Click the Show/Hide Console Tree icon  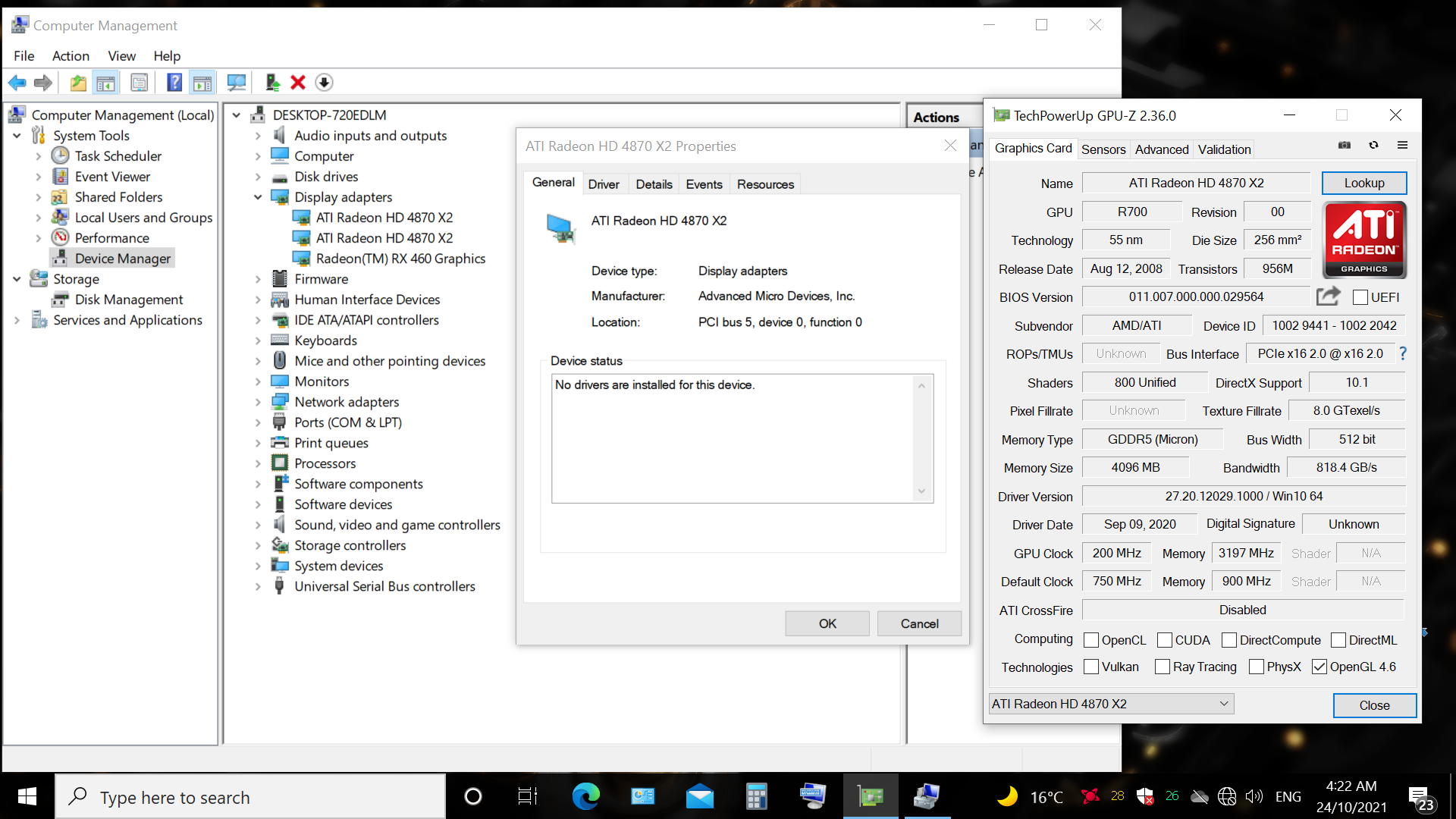105,83
